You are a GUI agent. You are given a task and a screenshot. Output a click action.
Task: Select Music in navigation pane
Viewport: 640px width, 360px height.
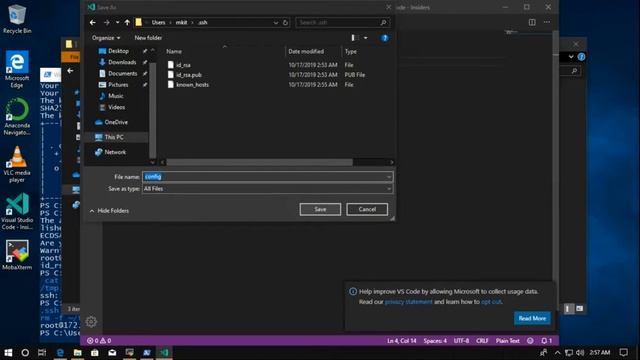pos(115,96)
